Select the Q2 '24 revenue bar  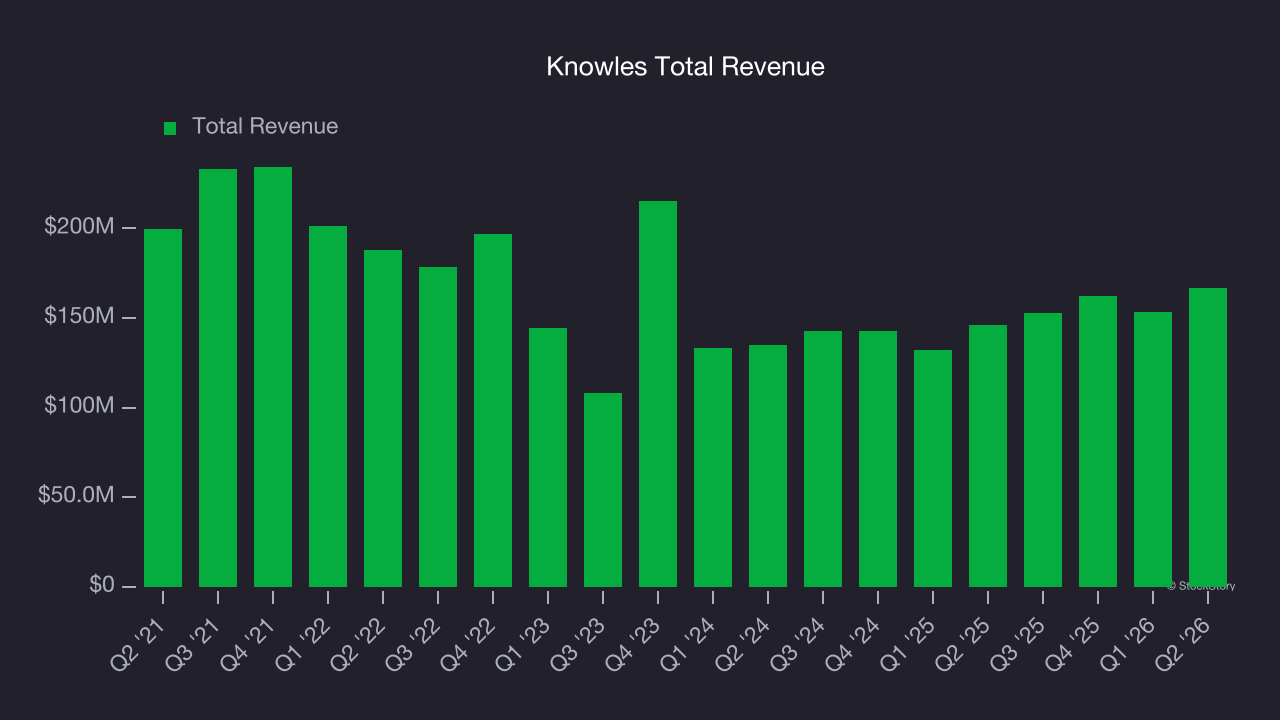[768, 466]
